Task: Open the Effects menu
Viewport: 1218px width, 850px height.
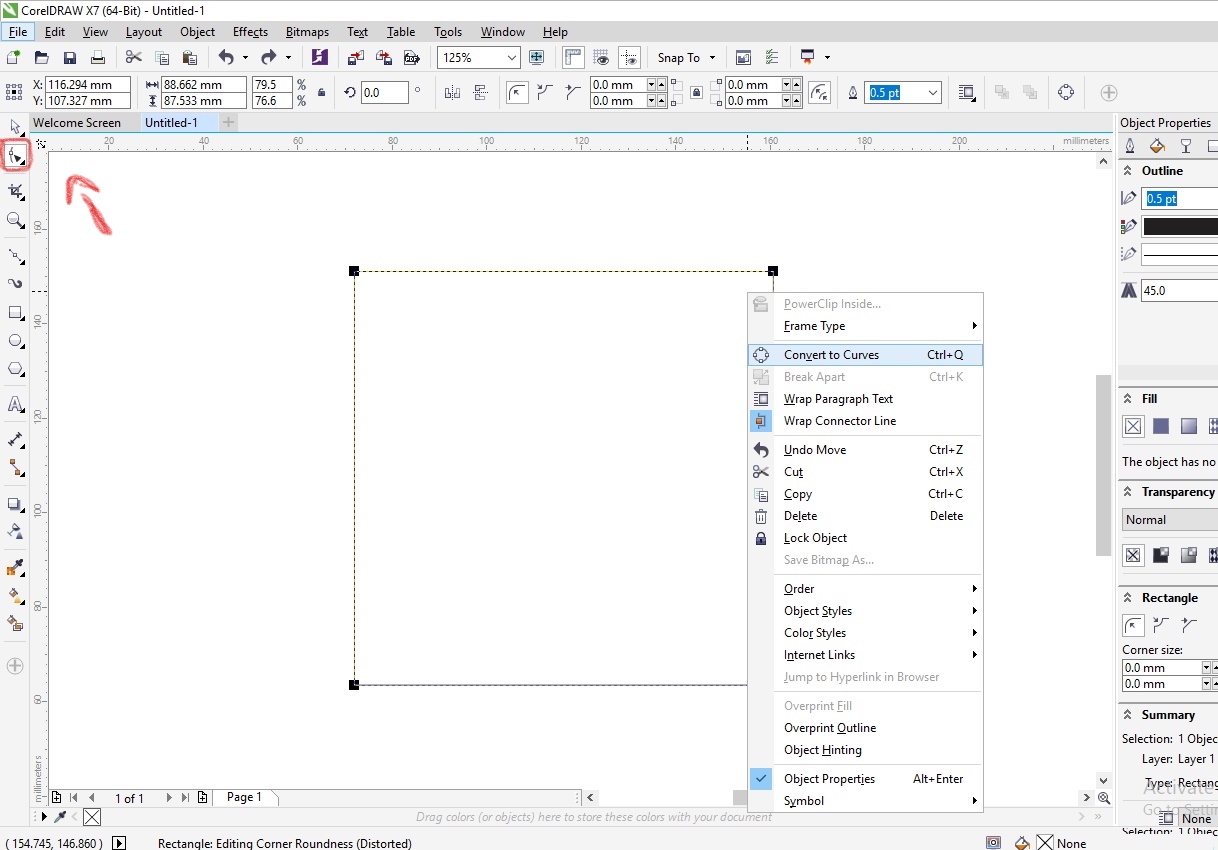Action: point(250,32)
